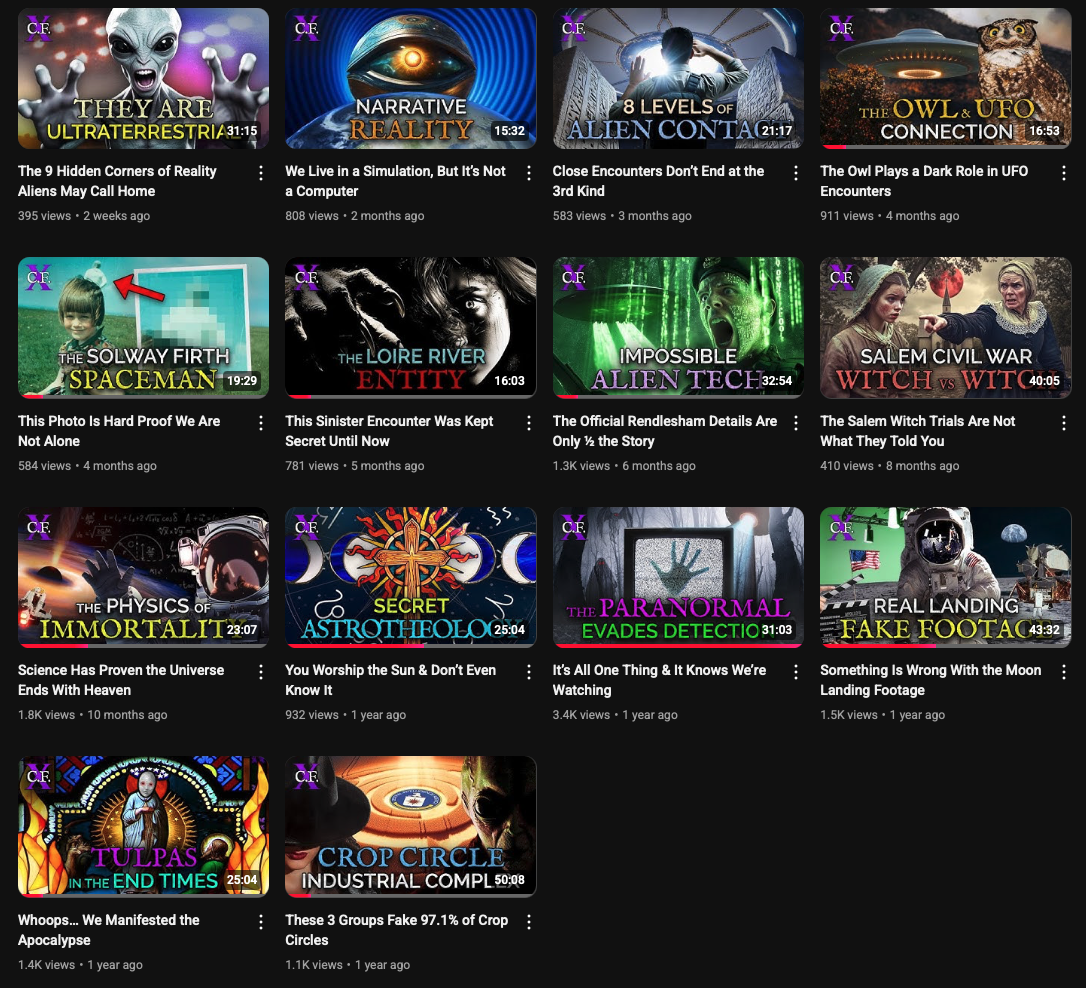Open the Loire River Entity thumbnail
The width and height of the screenshot is (1086, 988).
click(411, 327)
